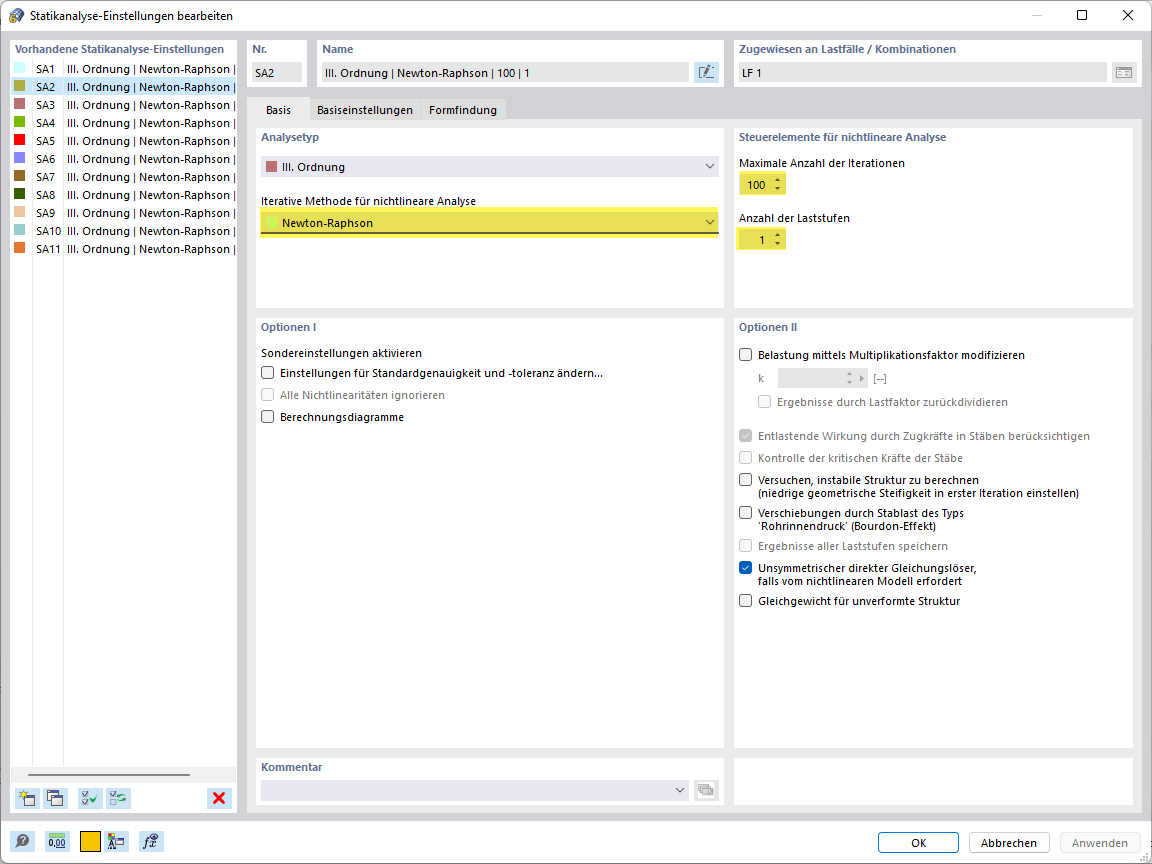Viewport: 1152px width, 864px height.
Task: Copy the selected analysis setting
Action: (x=56, y=798)
